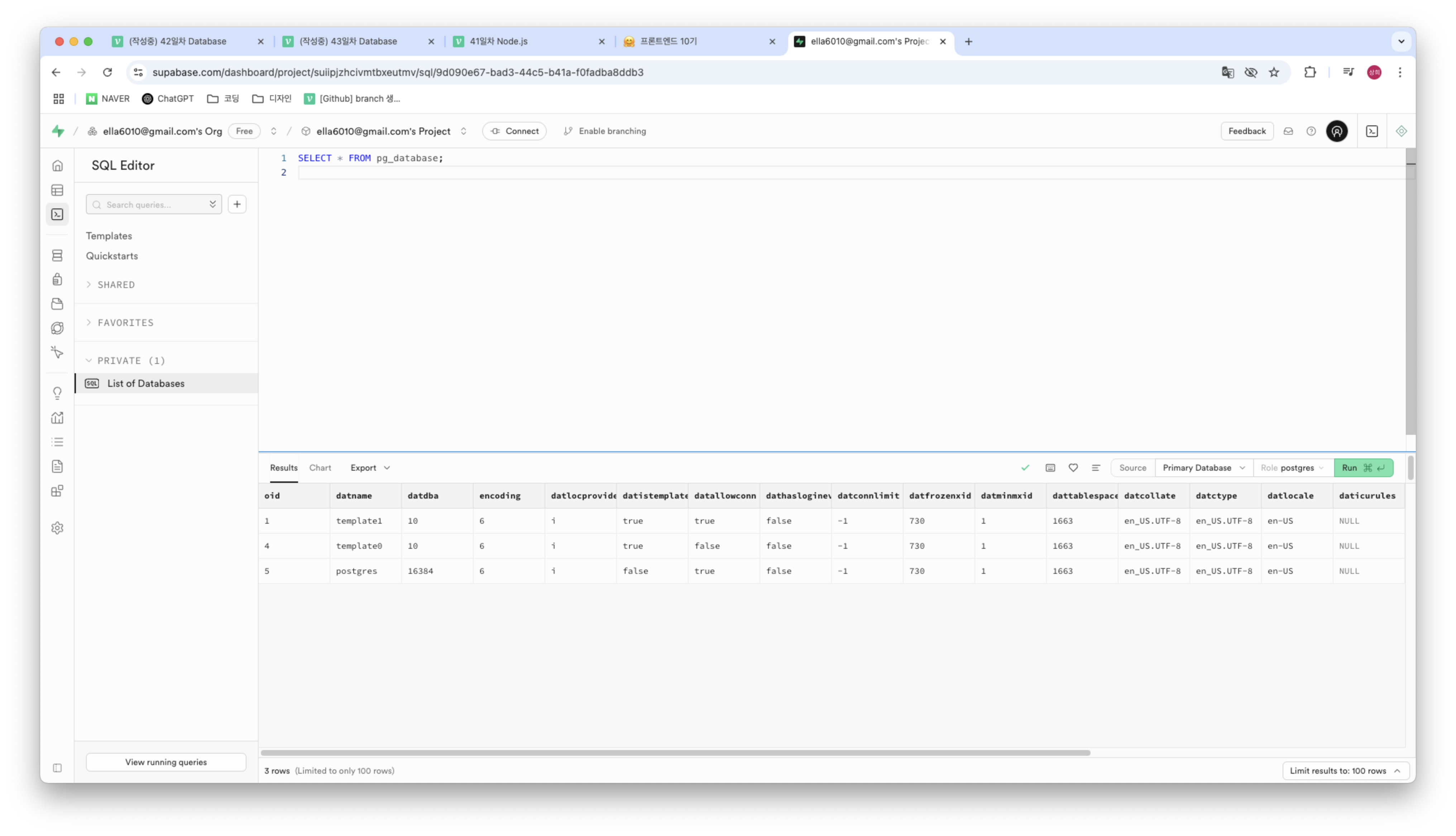The image size is (1456, 836).
Task: Click the Supabase logo icon
Action: coord(58,131)
